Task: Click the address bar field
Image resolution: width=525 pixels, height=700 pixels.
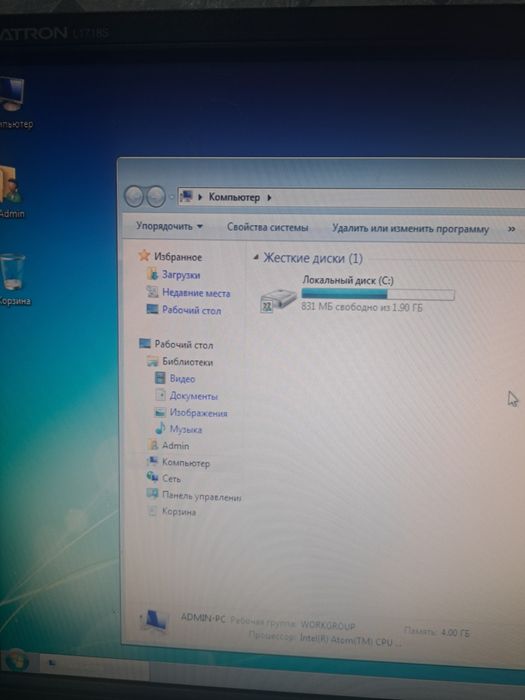Action: (x=351, y=197)
